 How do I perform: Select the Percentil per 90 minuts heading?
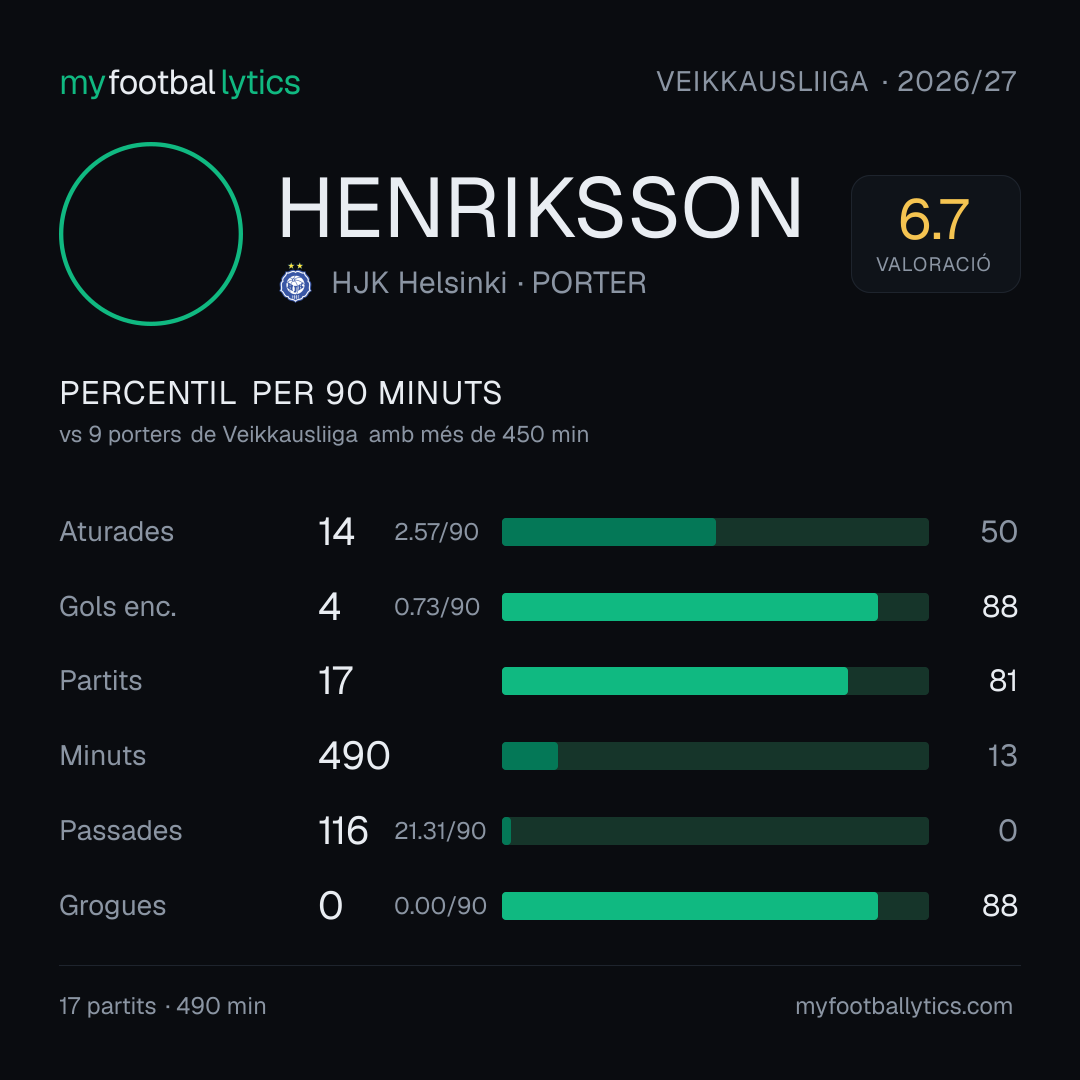281,393
